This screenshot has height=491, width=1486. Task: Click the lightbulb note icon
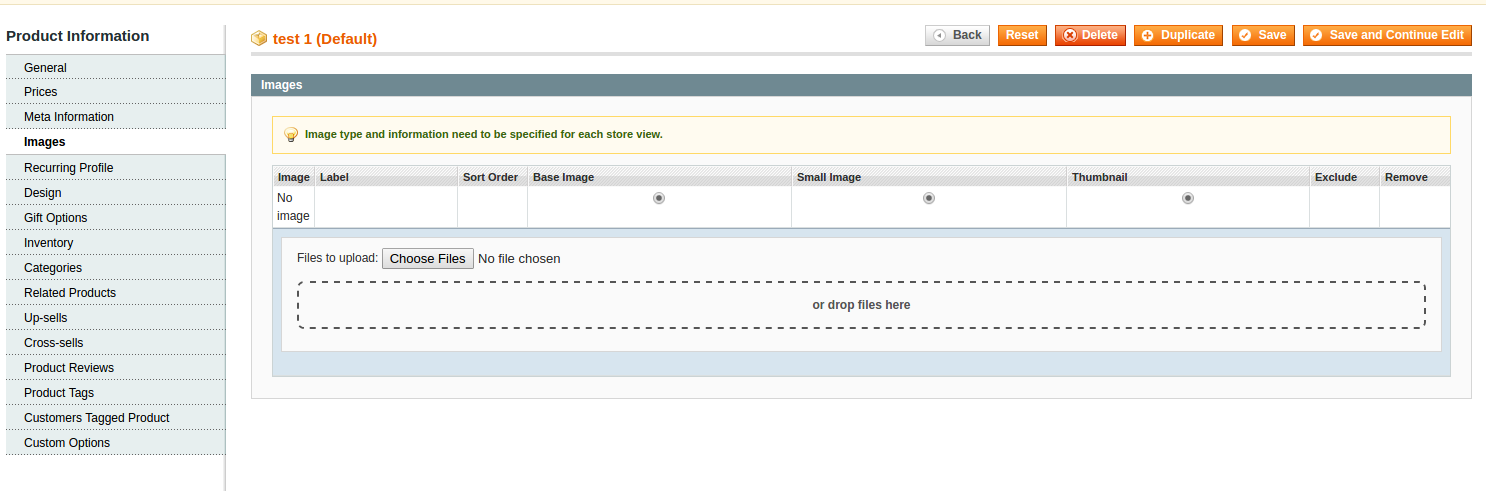pyautogui.click(x=291, y=134)
